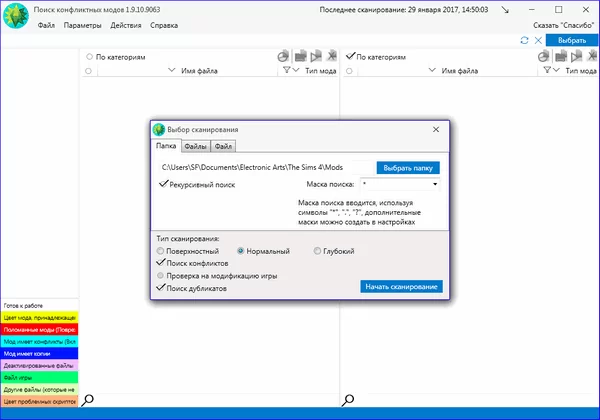This screenshot has width=600, height=420.
Task: Click the refresh icon beside the Выбрать button
Action: click(x=525, y=40)
